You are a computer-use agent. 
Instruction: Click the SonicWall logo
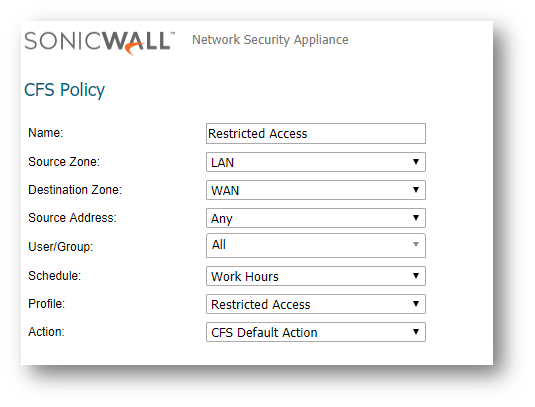pyautogui.click(x=100, y=42)
